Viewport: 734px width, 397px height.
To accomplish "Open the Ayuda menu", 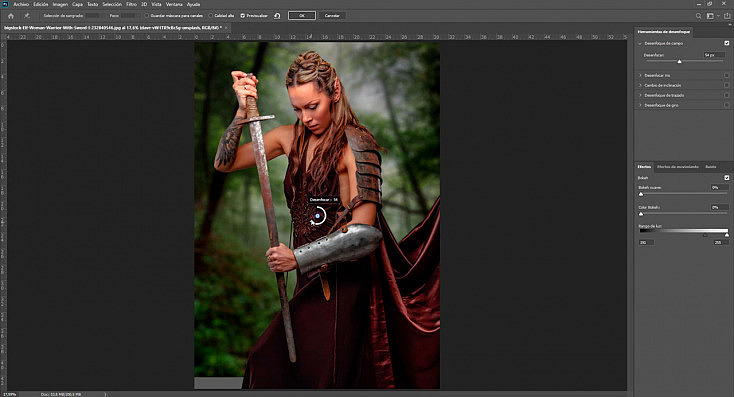I will (193, 4).
